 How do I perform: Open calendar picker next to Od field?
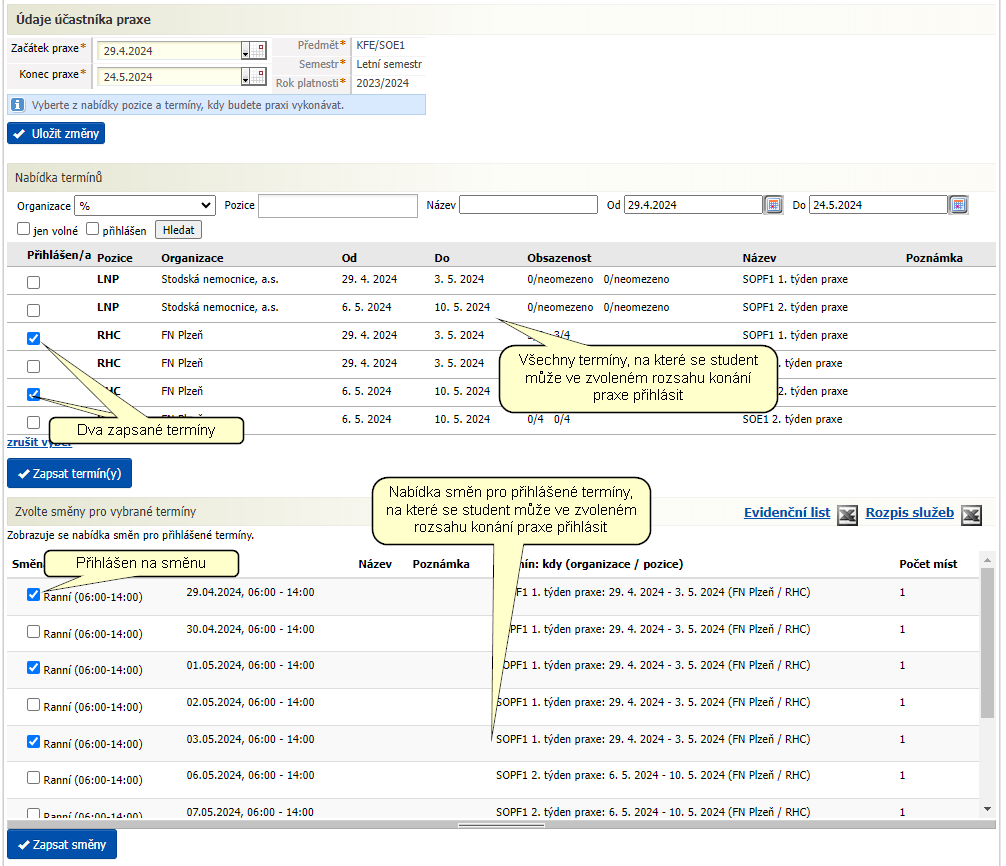tap(773, 205)
